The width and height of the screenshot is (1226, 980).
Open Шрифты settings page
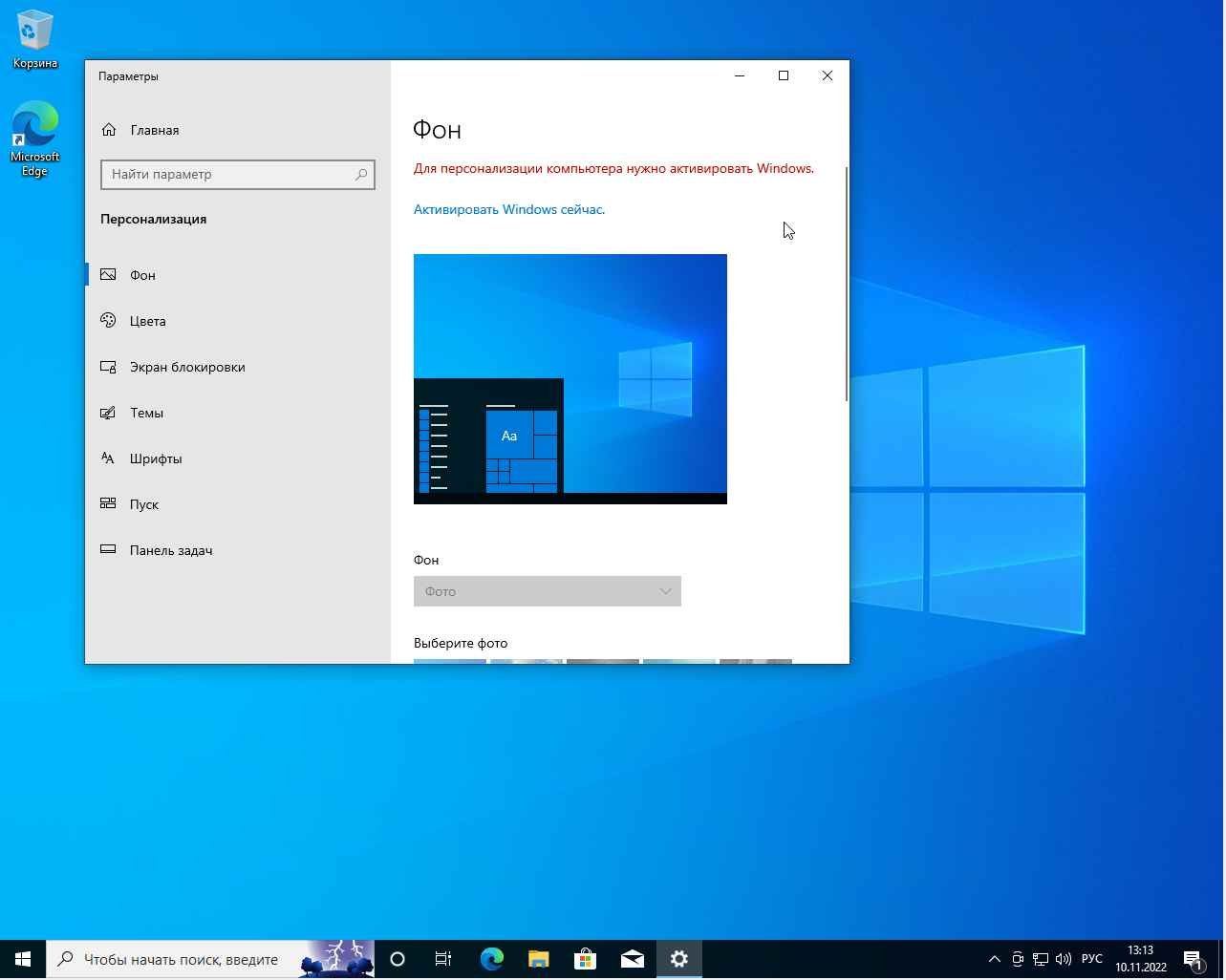click(x=237, y=458)
